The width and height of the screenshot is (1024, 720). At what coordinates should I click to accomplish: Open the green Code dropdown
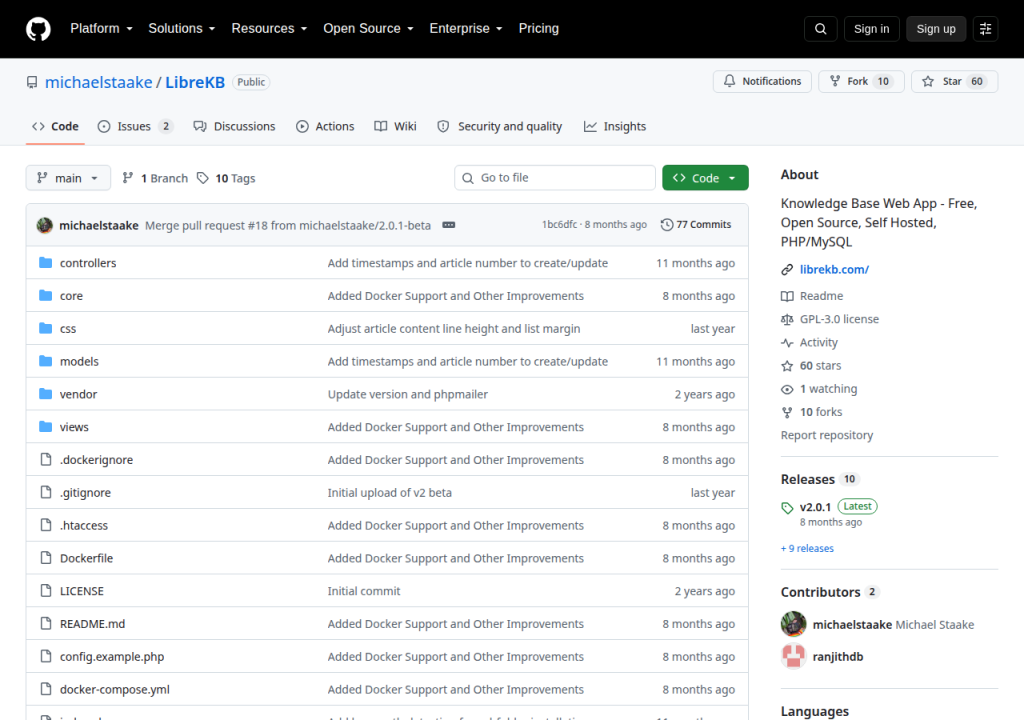coord(705,178)
